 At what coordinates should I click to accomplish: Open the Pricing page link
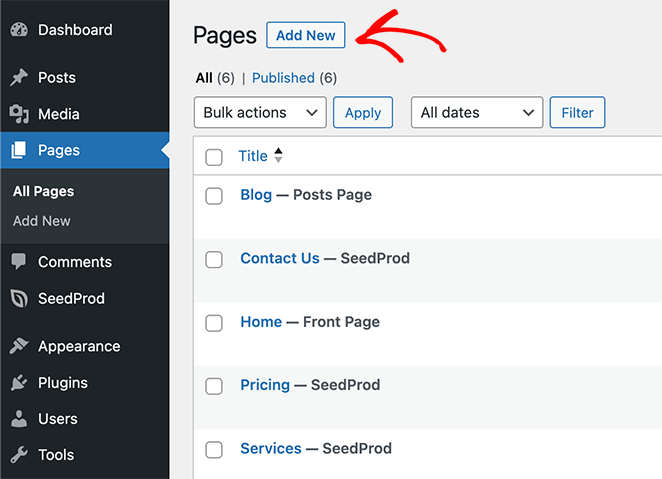coord(265,385)
